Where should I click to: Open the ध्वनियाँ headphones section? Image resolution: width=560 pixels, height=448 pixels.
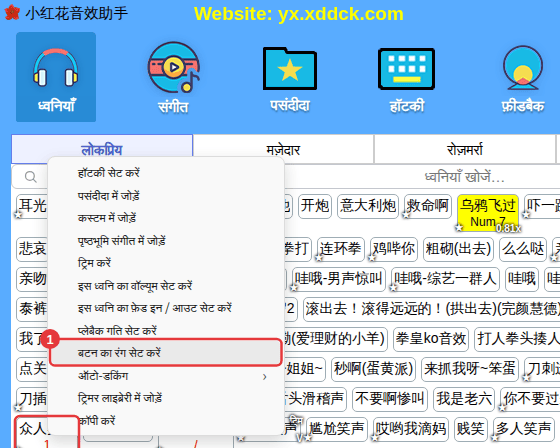[56, 77]
